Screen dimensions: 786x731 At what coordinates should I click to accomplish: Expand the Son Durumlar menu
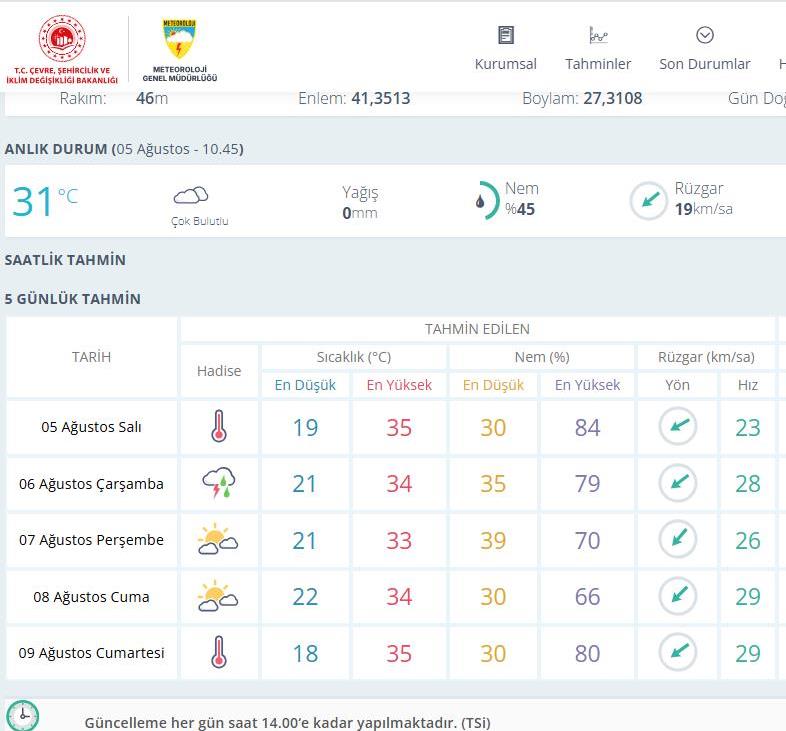point(704,64)
